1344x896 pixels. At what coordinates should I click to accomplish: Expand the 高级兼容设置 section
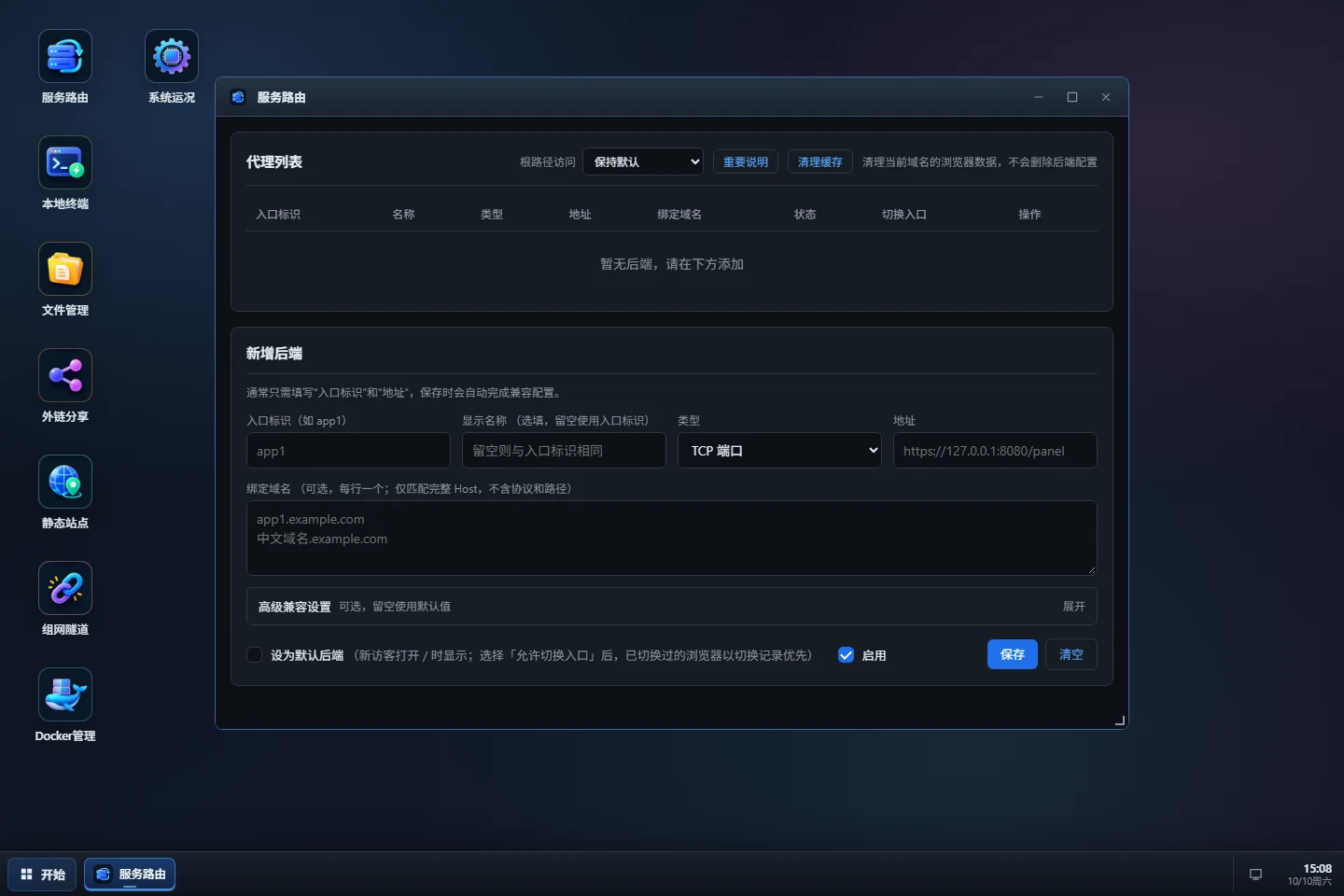click(x=672, y=606)
